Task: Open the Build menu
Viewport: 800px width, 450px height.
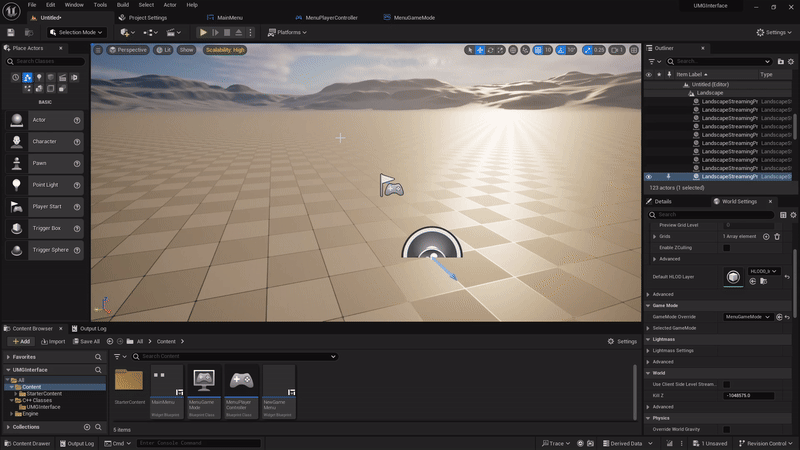Action: 123,5
